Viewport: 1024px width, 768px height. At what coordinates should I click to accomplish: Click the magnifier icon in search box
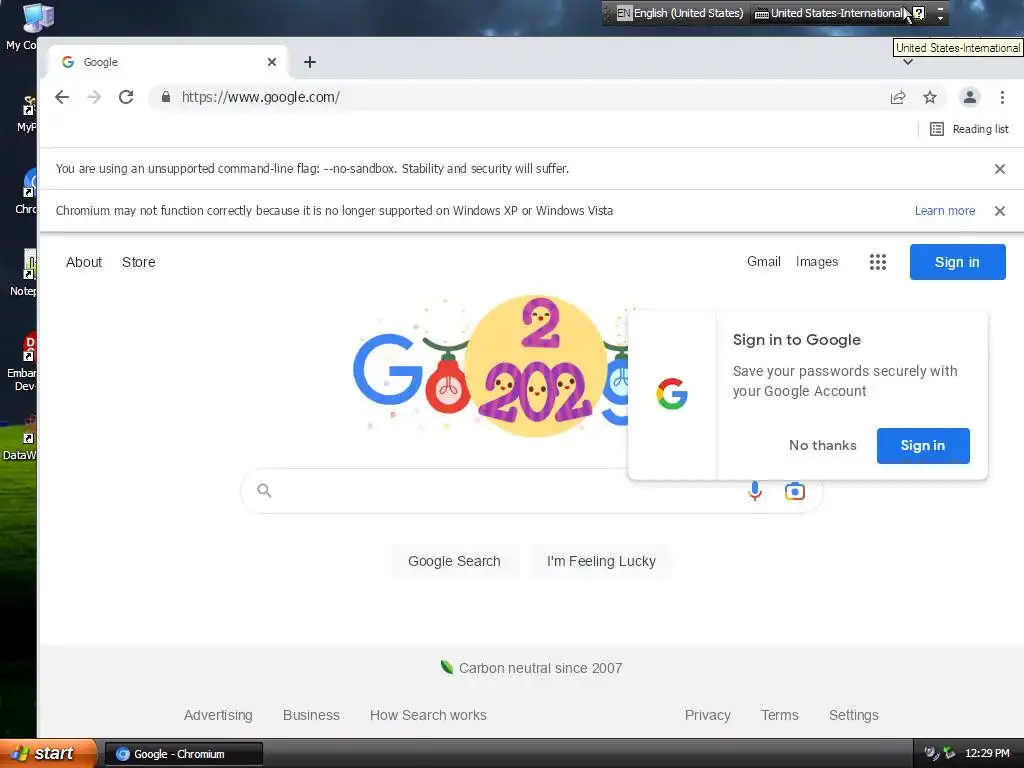tap(264, 490)
